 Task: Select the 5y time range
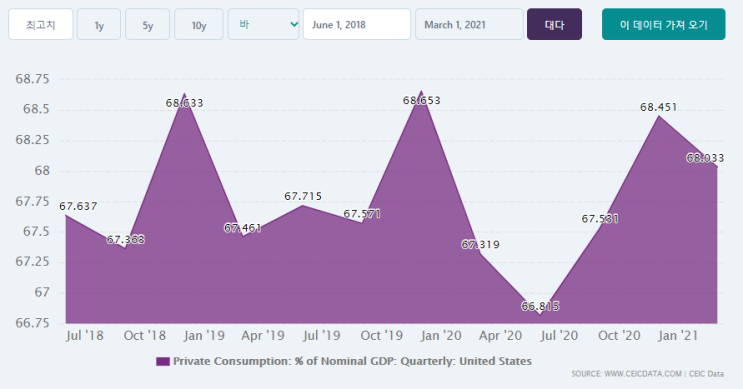[147, 24]
